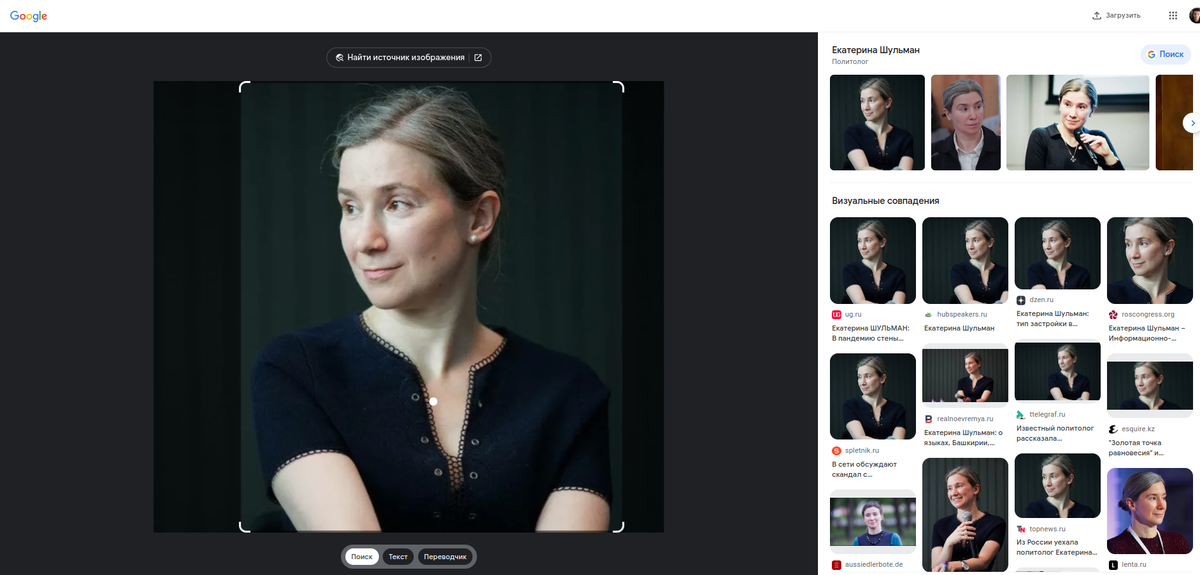Image resolution: width=1200 pixels, height=575 pixels.
Task: Open the hubspeakers.ru result thumbnail
Action: 965,261
